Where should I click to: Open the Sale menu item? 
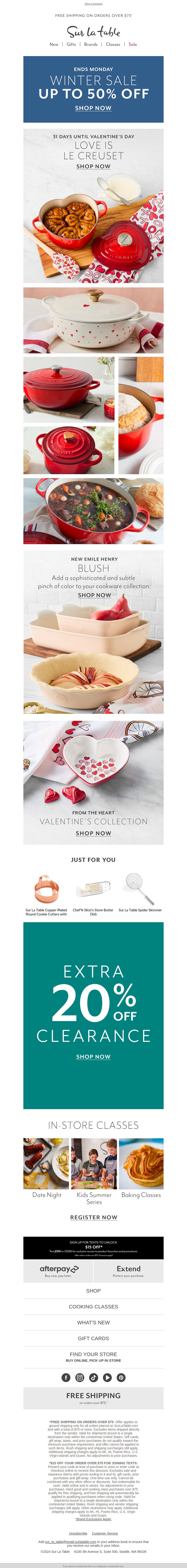pyautogui.click(x=133, y=44)
